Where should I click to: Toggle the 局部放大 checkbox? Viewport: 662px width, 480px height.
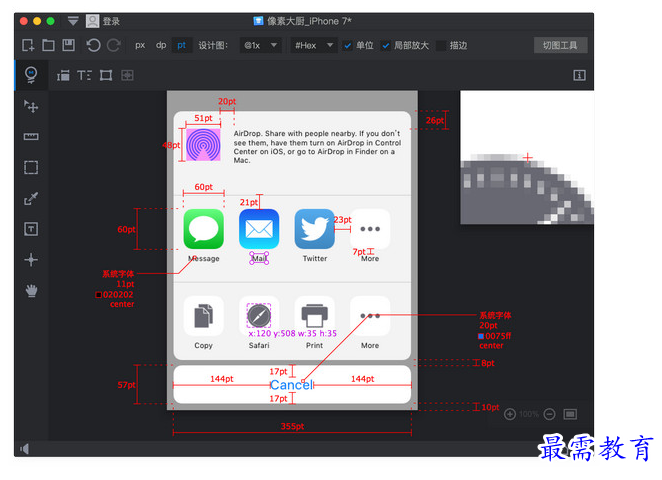click(x=385, y=46)
